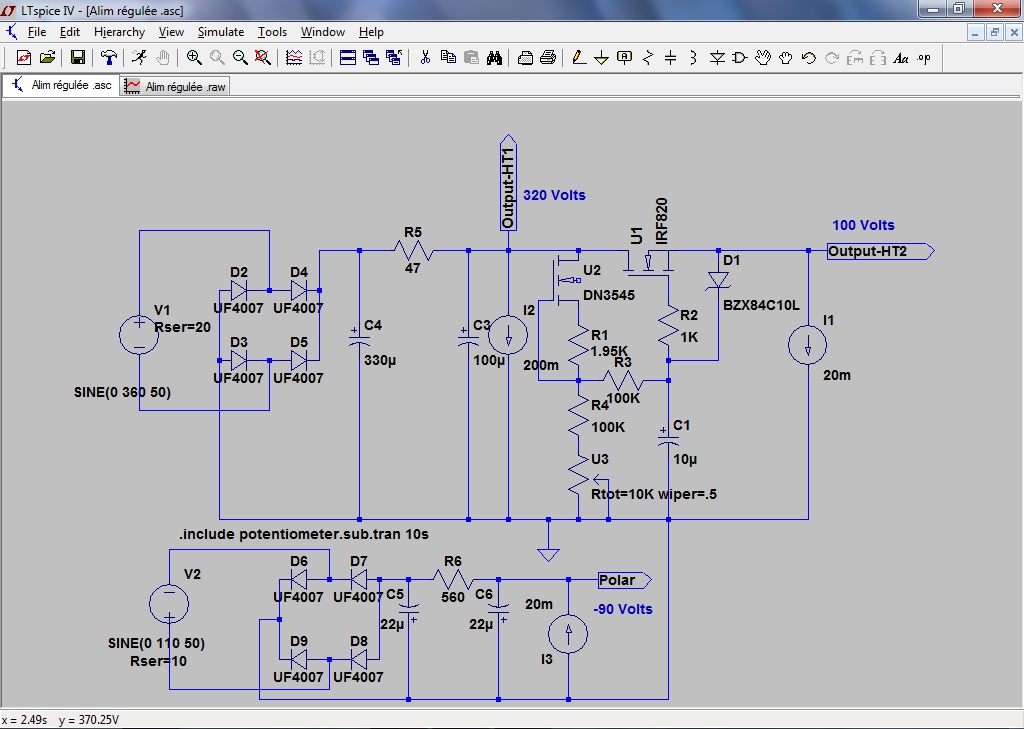Click the Output-HT2 net label flag

pyautogui.click(x=880, y=251)
